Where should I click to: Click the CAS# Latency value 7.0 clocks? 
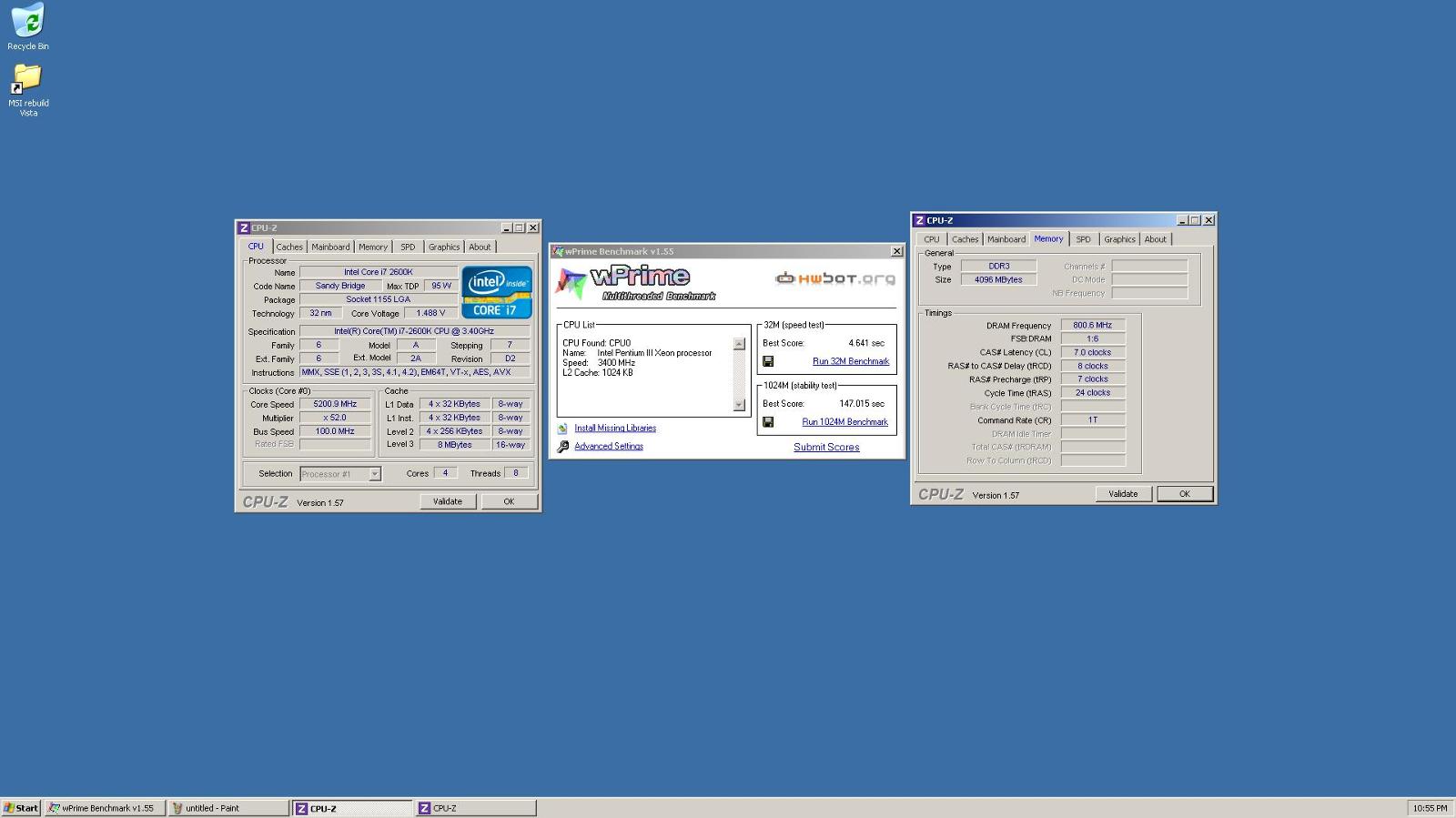1093,352
